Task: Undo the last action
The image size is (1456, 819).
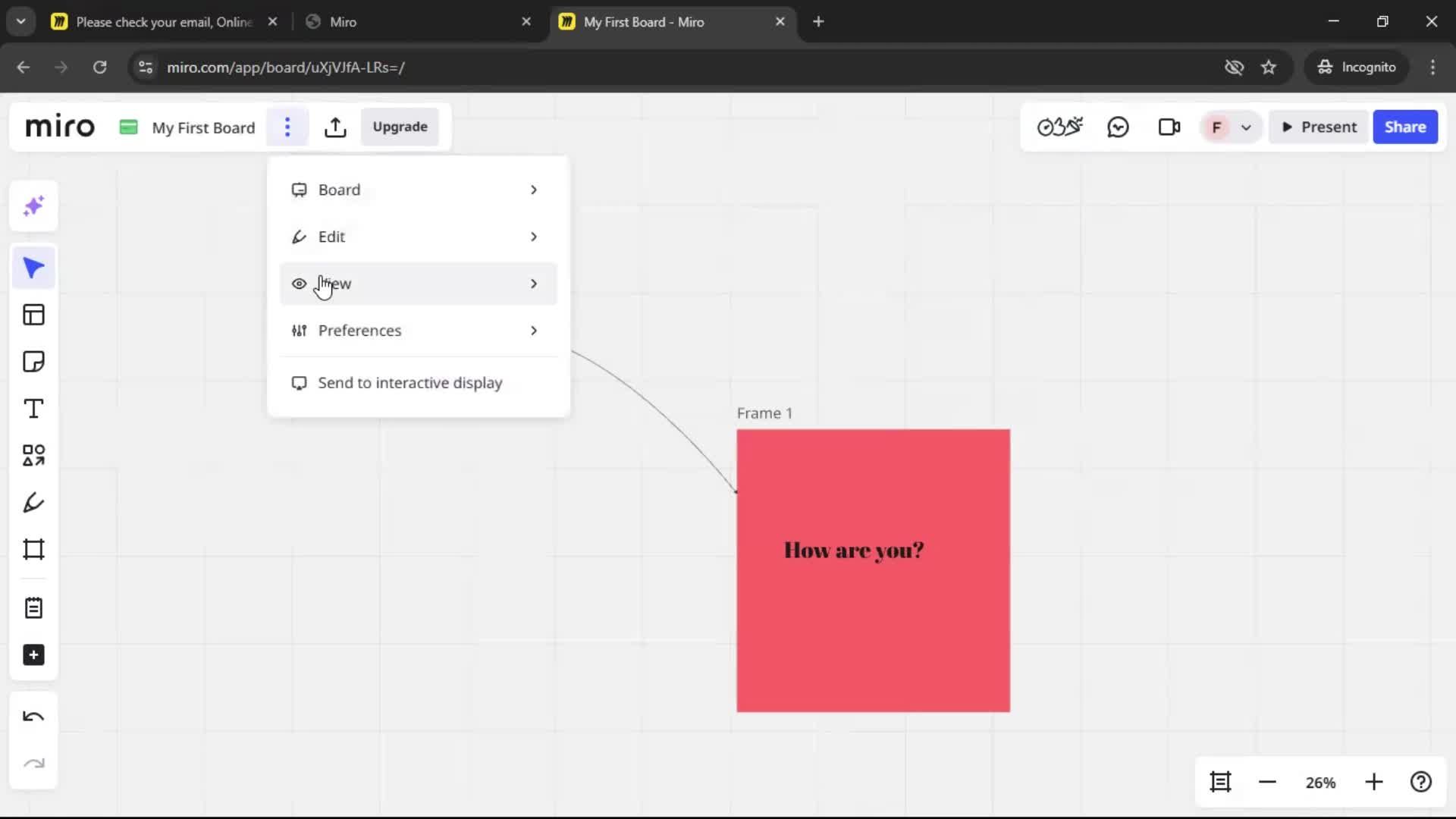Action: coord(33,717)
